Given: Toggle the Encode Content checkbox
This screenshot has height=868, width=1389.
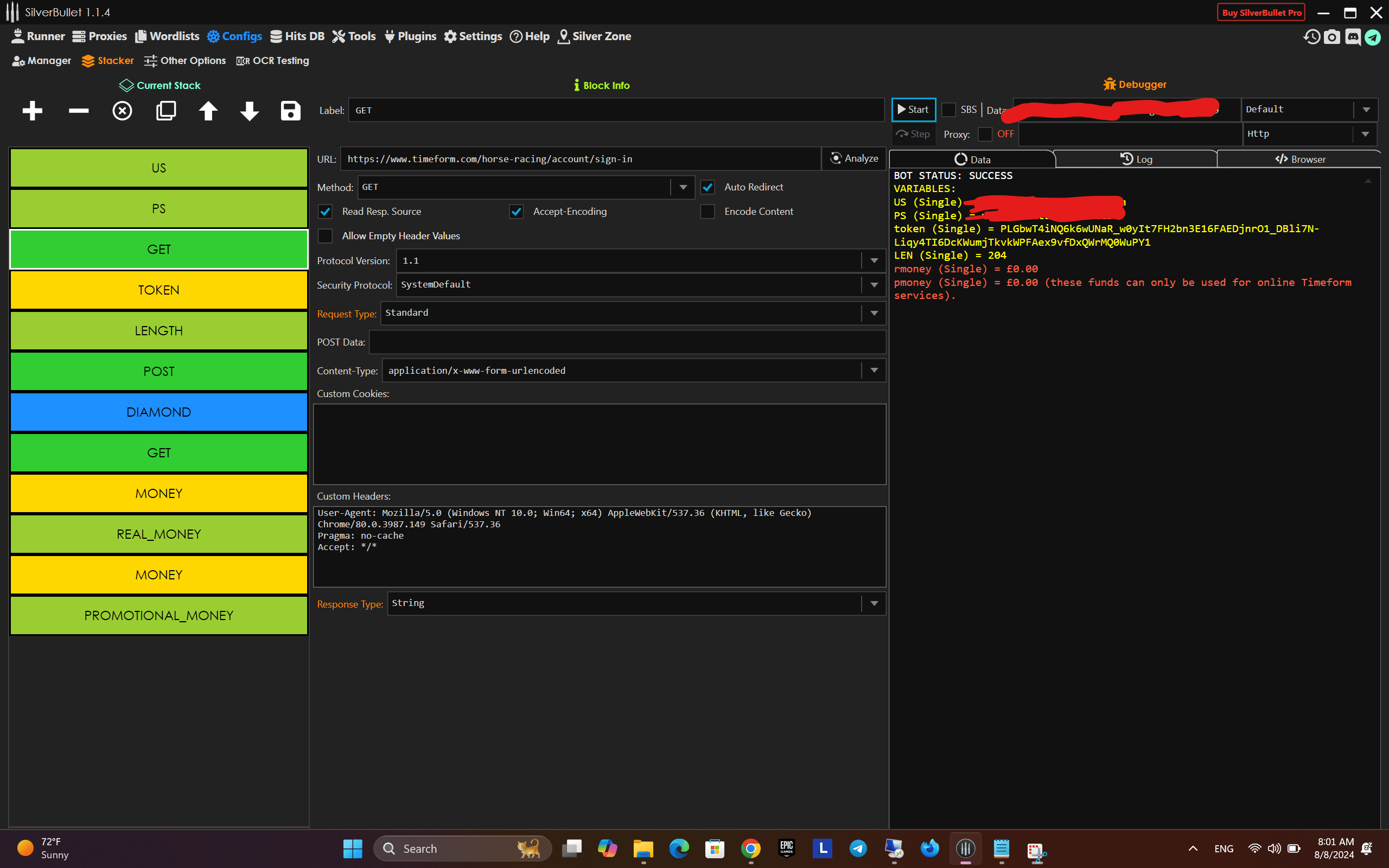Looking at the screenshot, I should (x=708, y=212).
